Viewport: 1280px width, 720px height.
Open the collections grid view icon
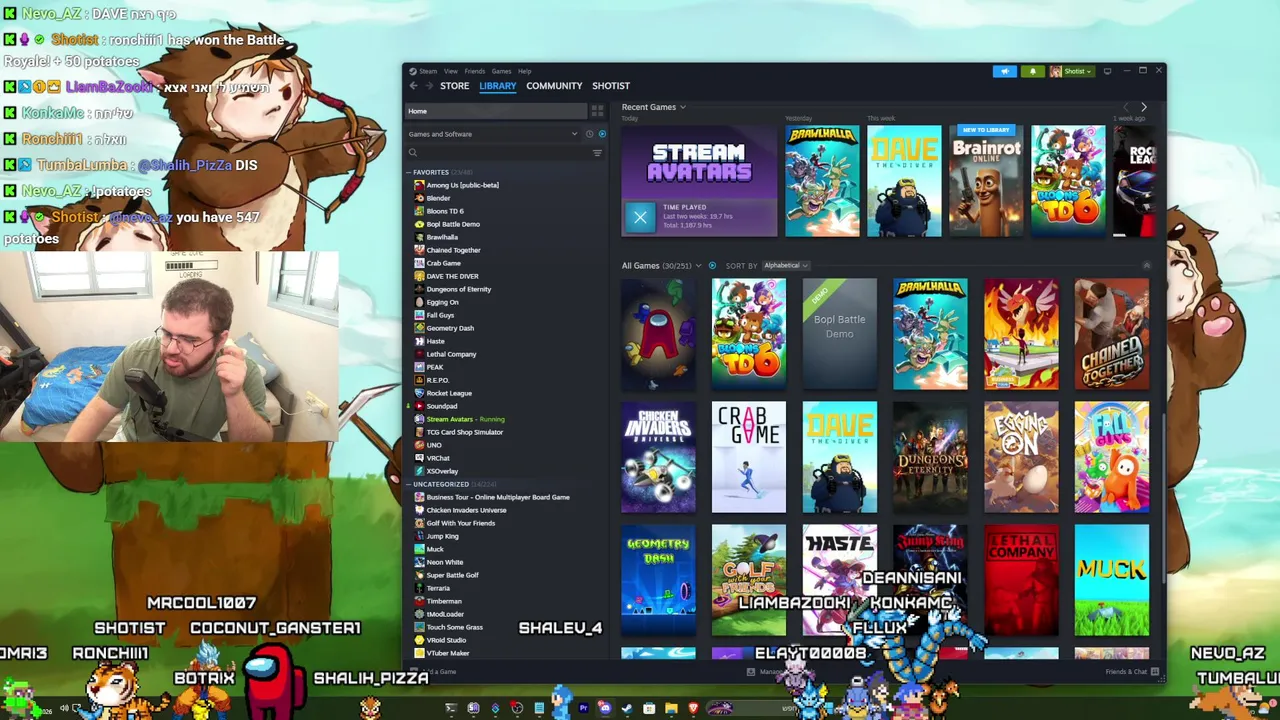597,111
